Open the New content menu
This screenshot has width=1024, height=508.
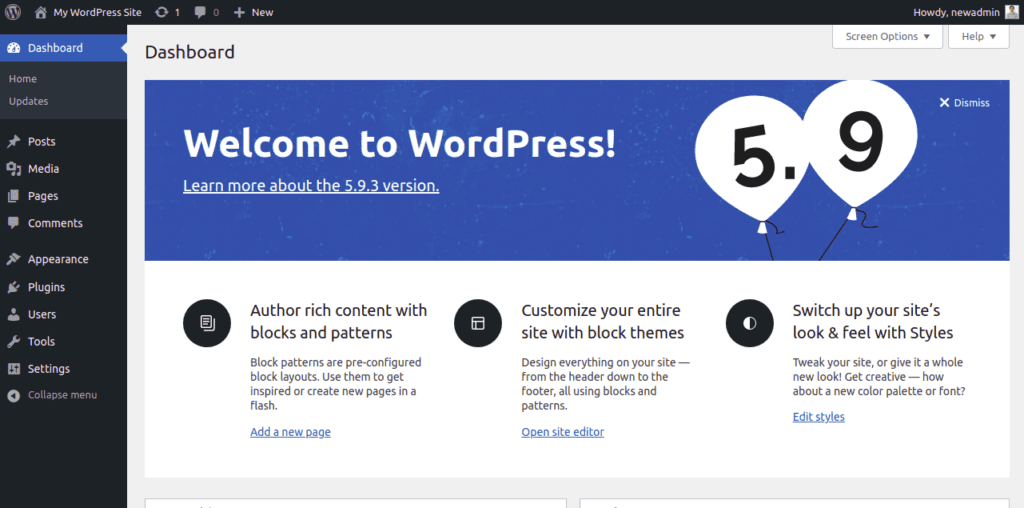(x=253, y=12)
